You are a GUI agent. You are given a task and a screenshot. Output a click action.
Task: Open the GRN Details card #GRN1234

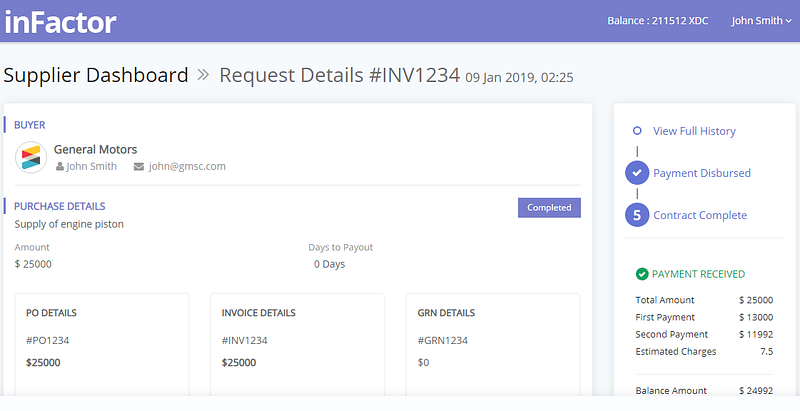point(493,344)
